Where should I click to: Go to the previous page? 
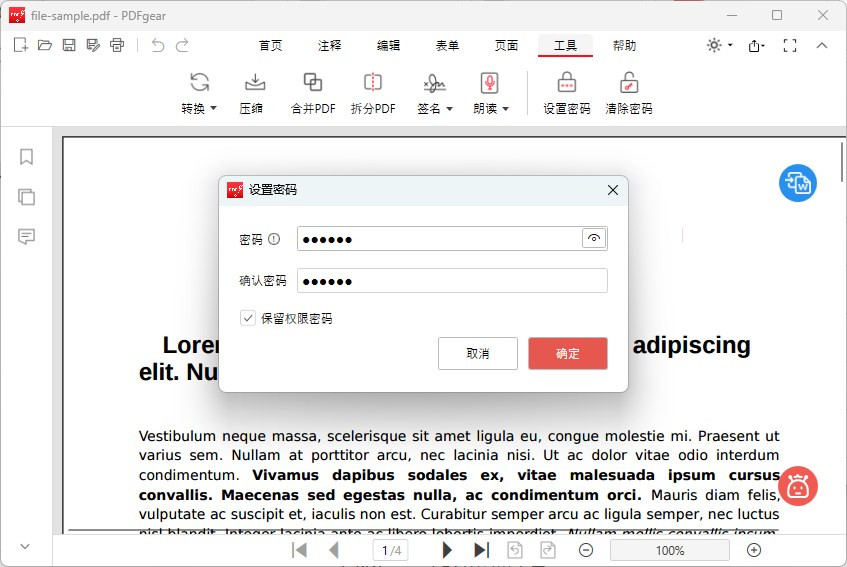[x=334, y=550]
